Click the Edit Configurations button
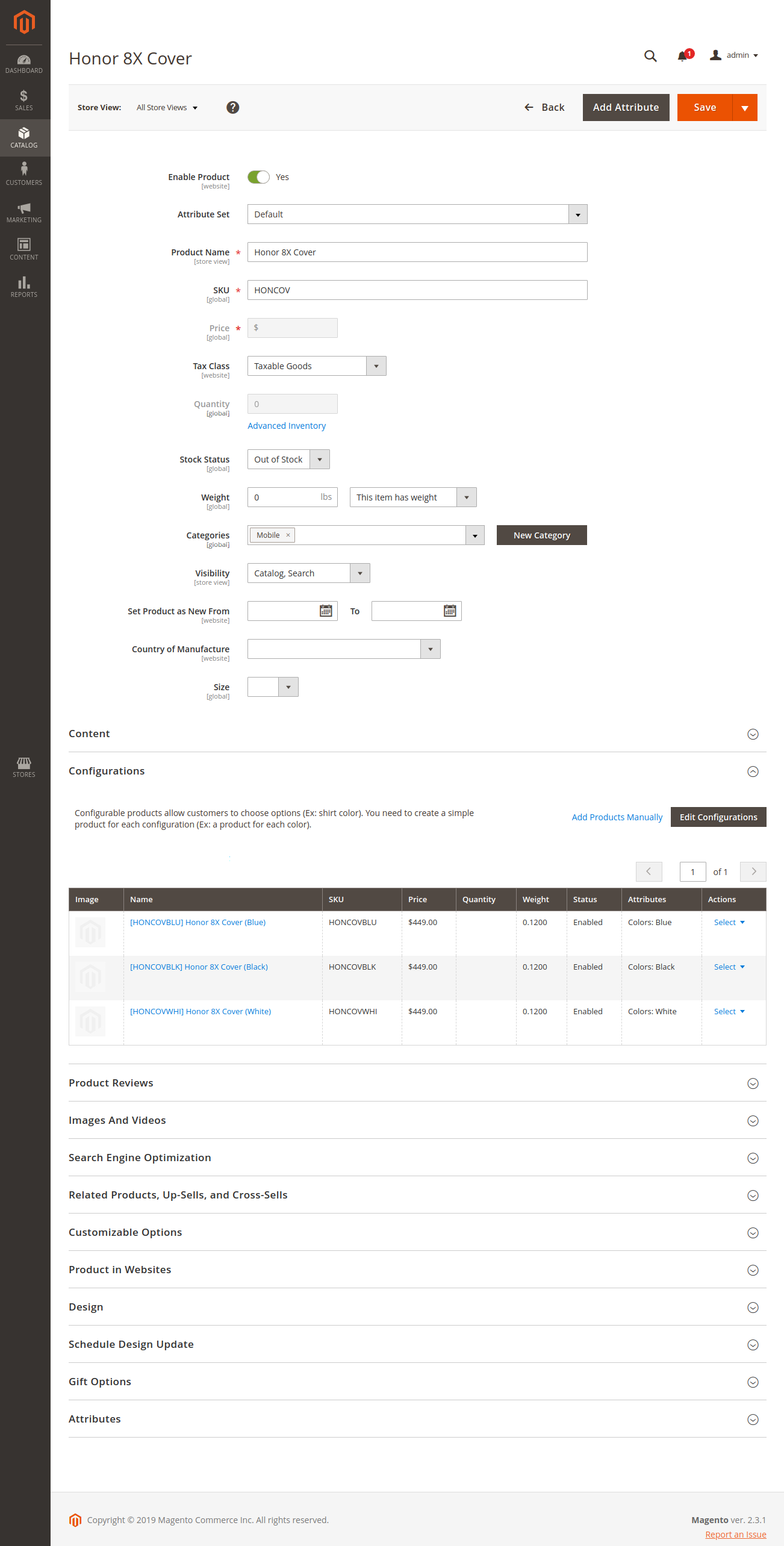Screen dimensions: 784x1546 [718, 817]
